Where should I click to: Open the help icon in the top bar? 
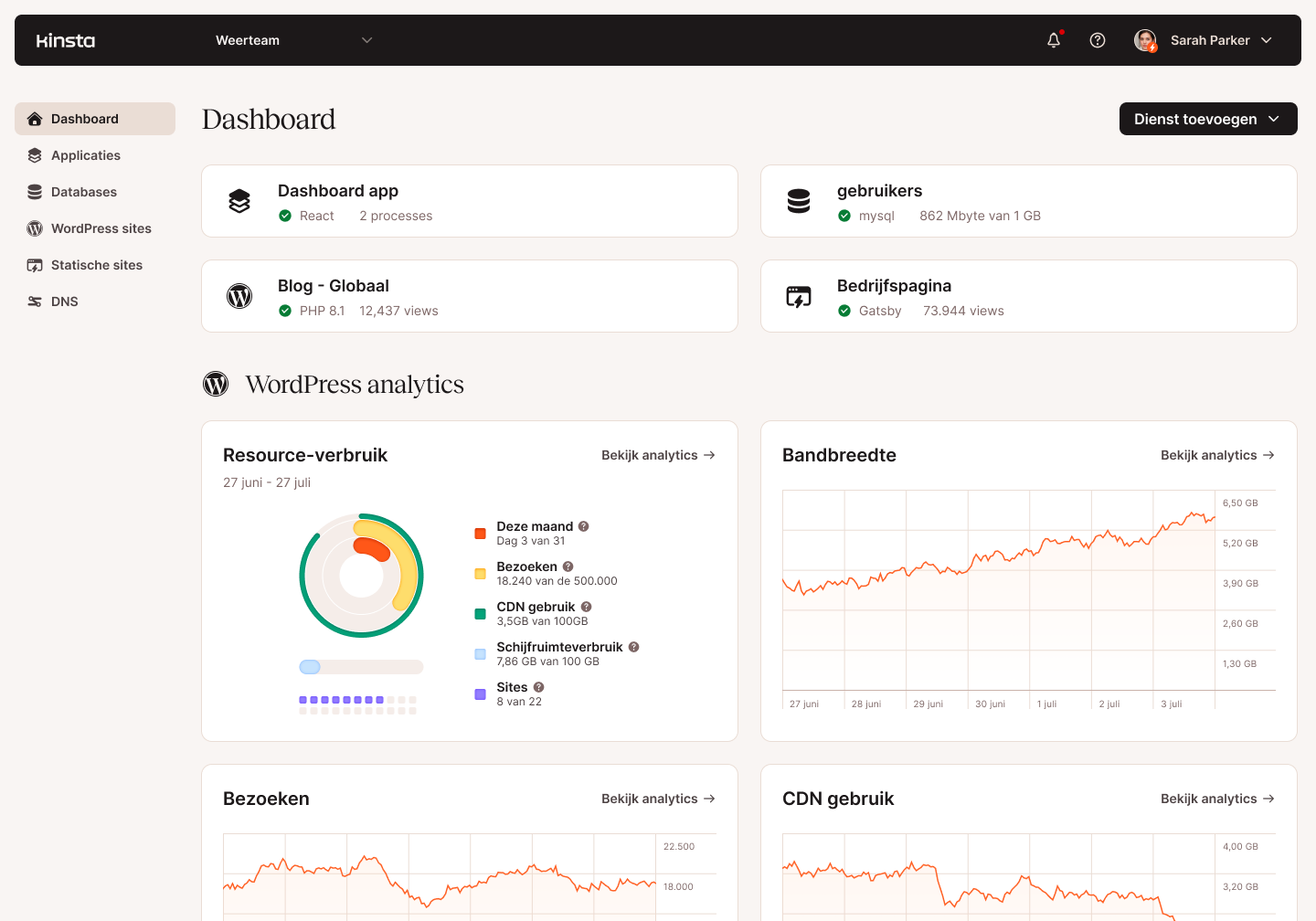(1098, 40)
